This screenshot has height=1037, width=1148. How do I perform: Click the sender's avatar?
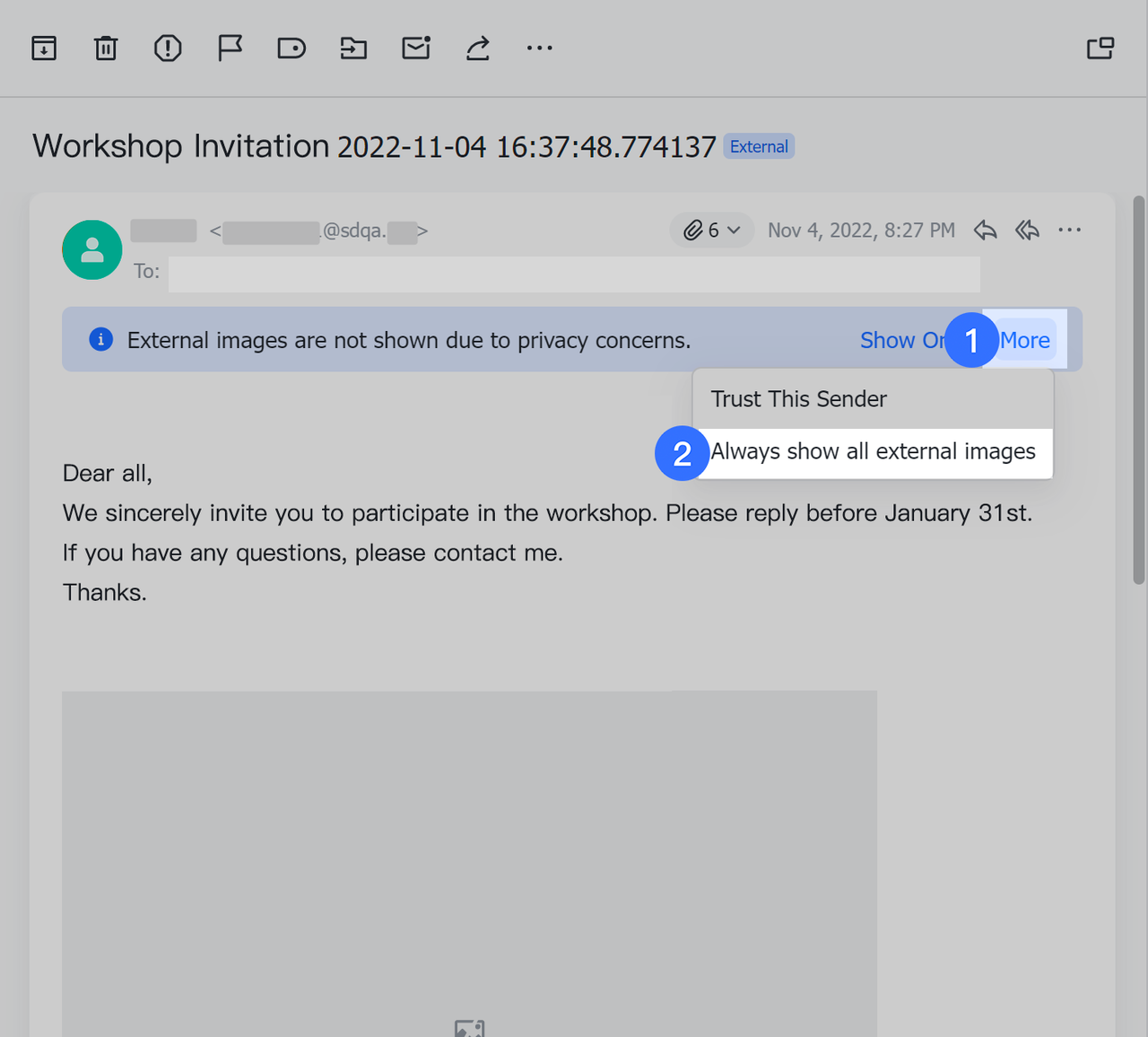(91, 249)
